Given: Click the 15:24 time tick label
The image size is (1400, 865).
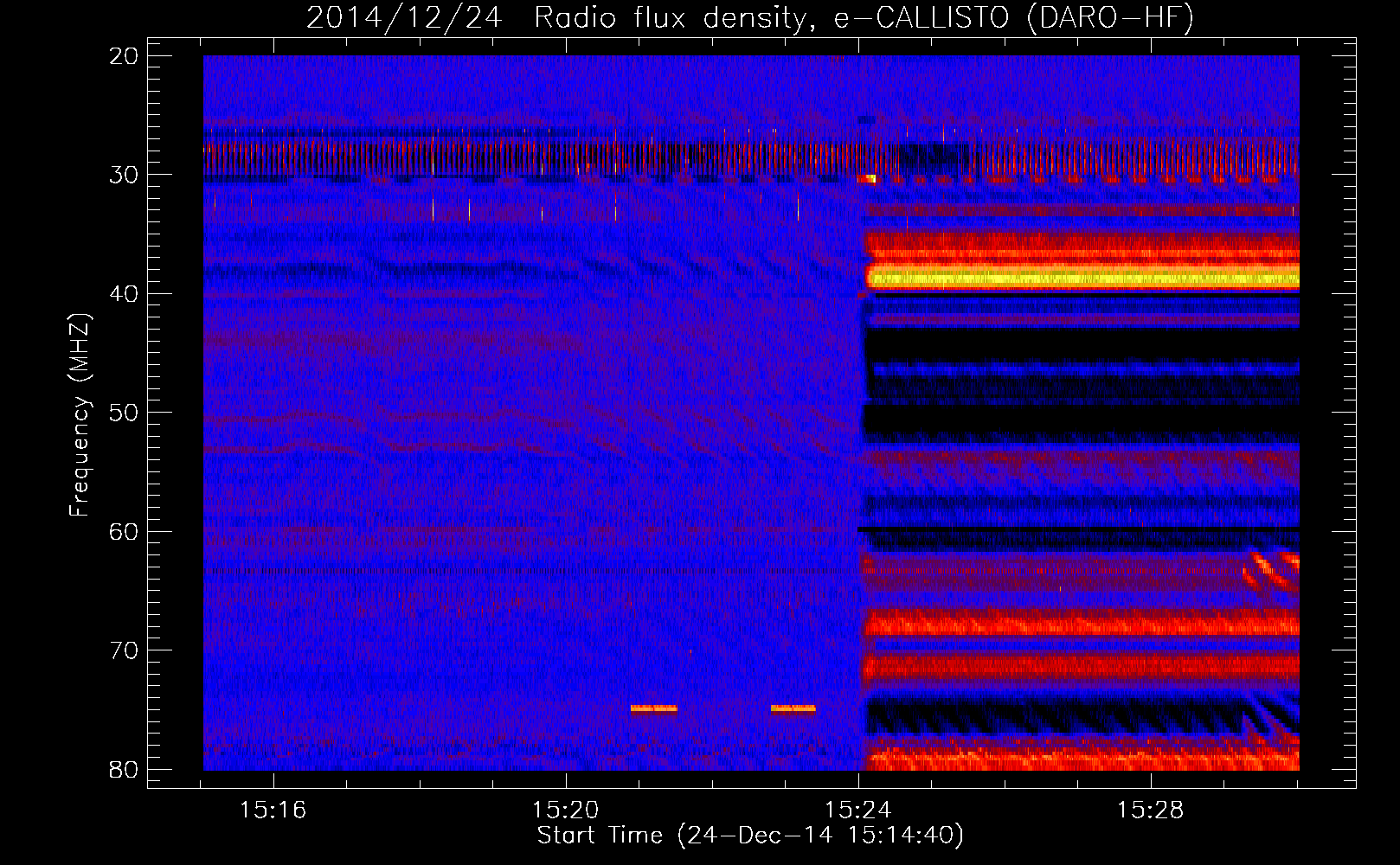Looking at the screenshot, I should click(x=858, y=811).
